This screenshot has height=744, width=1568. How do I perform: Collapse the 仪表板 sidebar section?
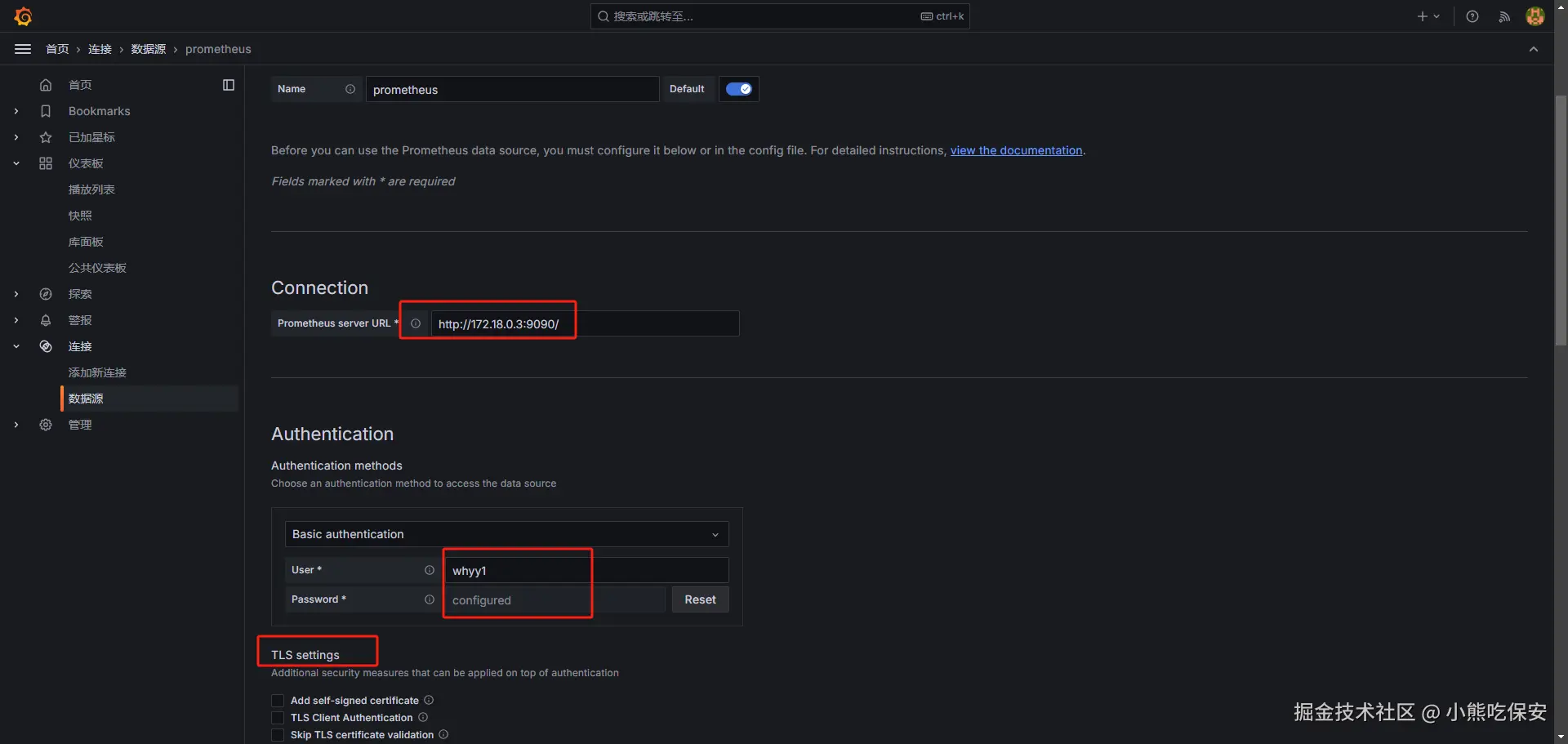[x=16, y=163]
